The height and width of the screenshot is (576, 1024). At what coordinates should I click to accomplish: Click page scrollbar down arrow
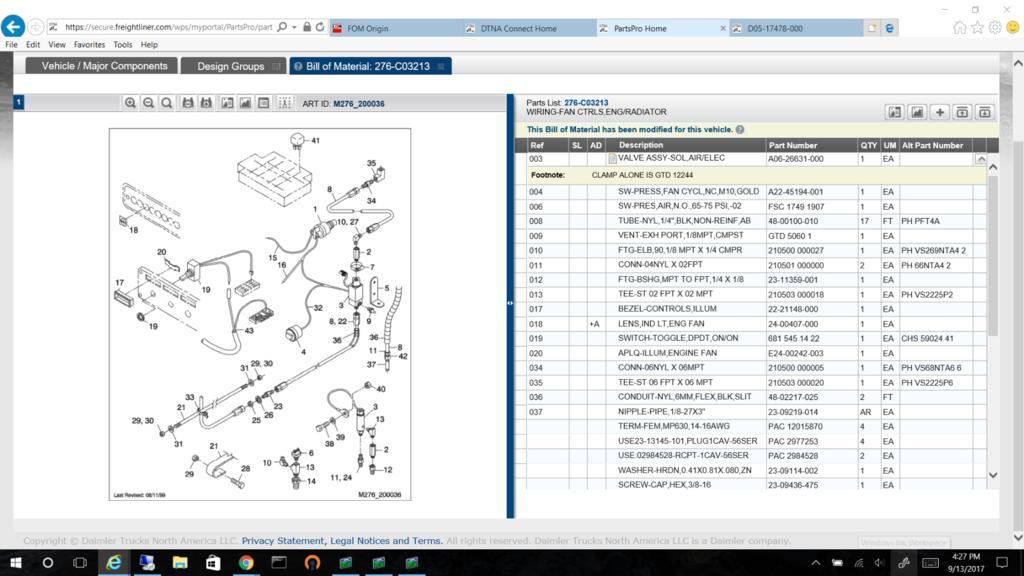(x=1017, y=537)
